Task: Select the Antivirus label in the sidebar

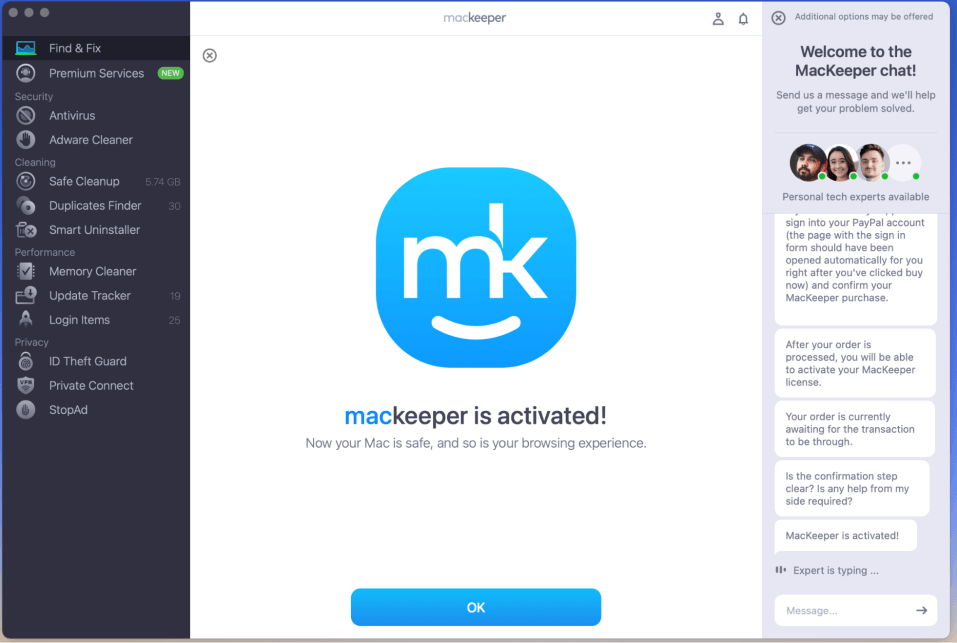Action: point(72,115)
